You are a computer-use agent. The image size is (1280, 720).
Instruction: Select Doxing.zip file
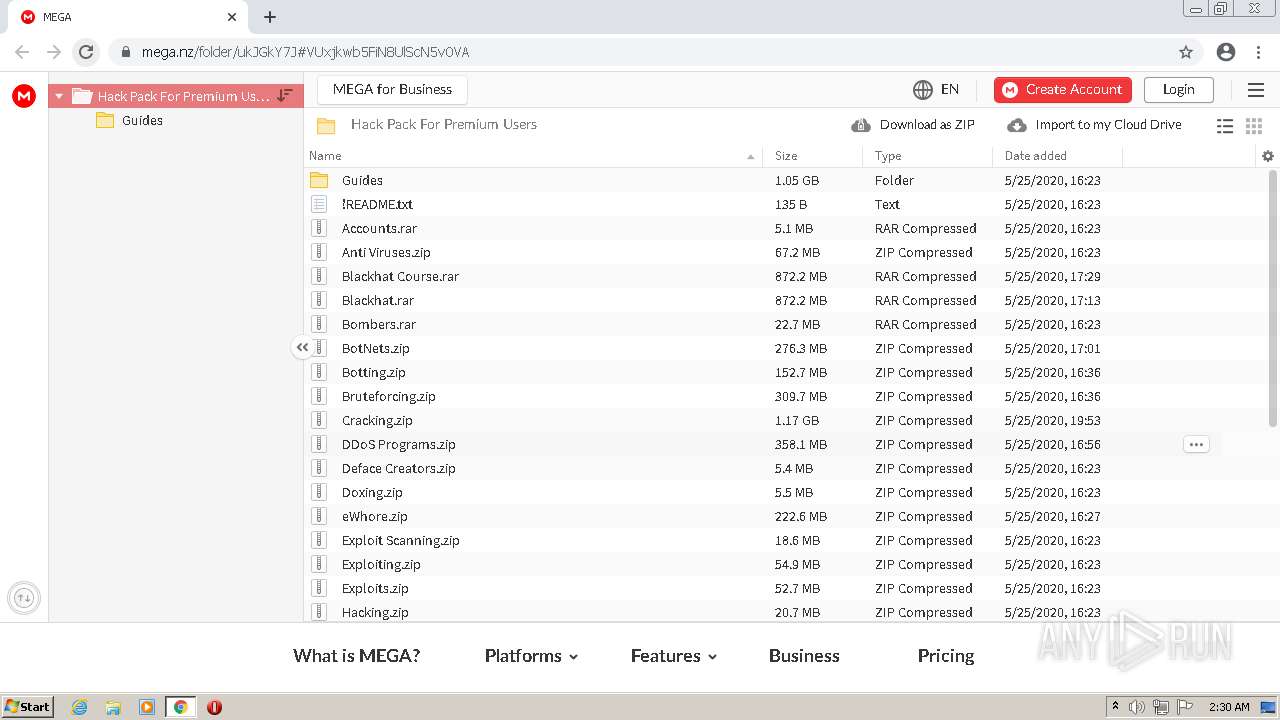click(x=372, y=493)
